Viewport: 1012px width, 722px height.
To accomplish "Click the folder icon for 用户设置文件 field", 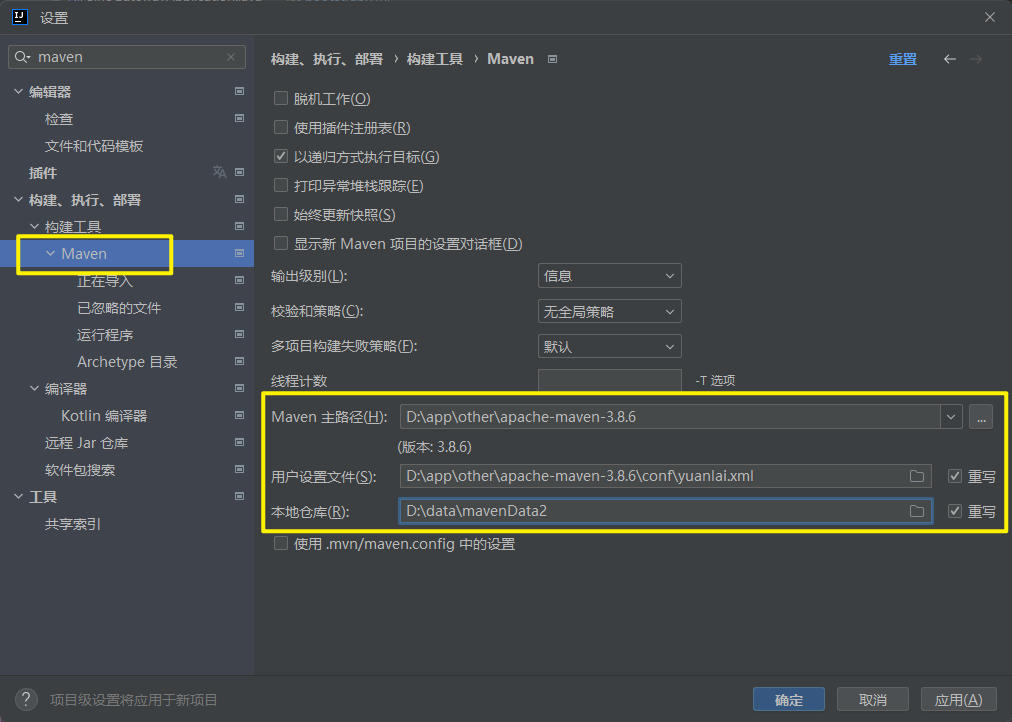I will [x=916, y=476].
